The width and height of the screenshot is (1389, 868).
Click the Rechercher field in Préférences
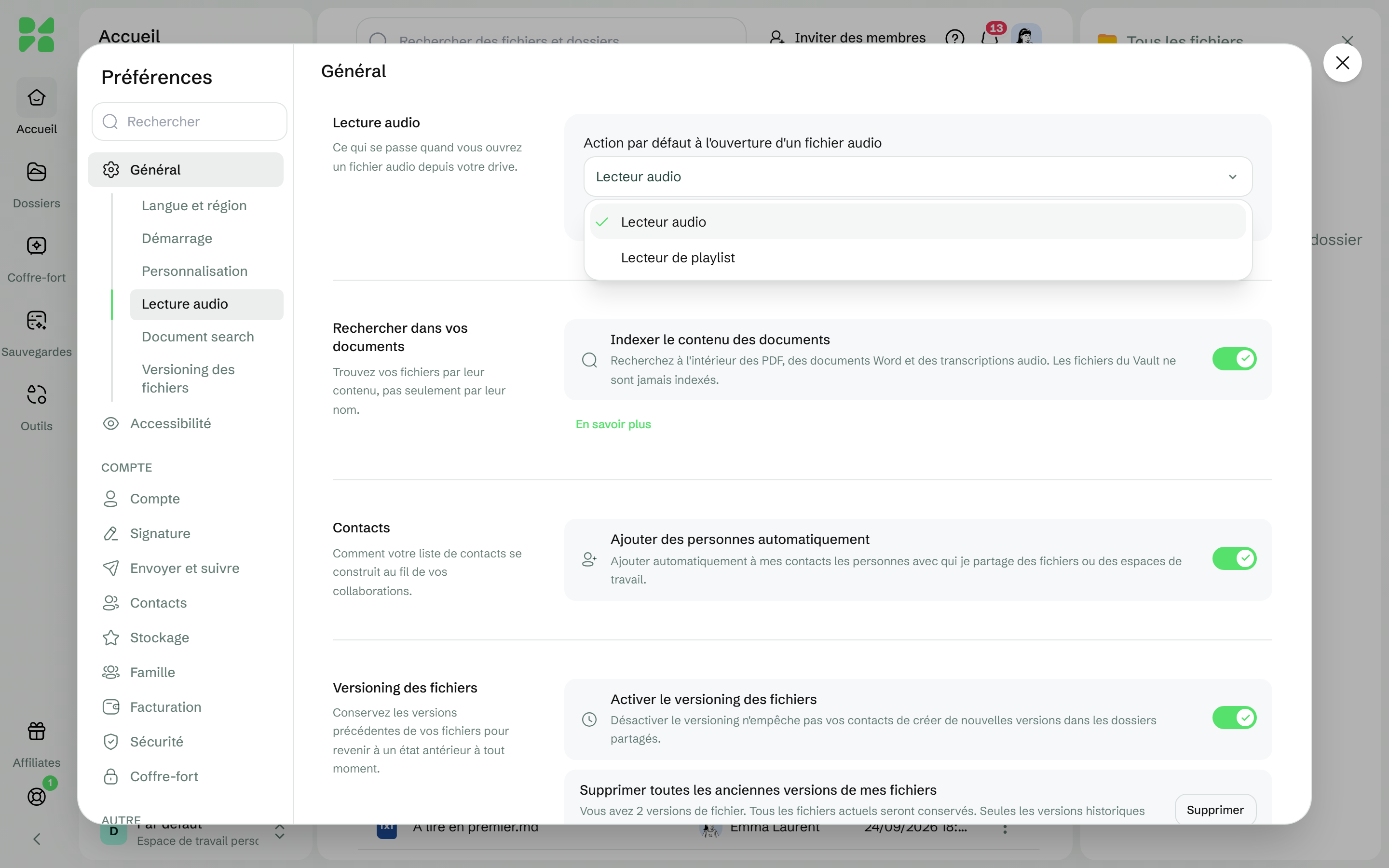click(x=190, y=122)
